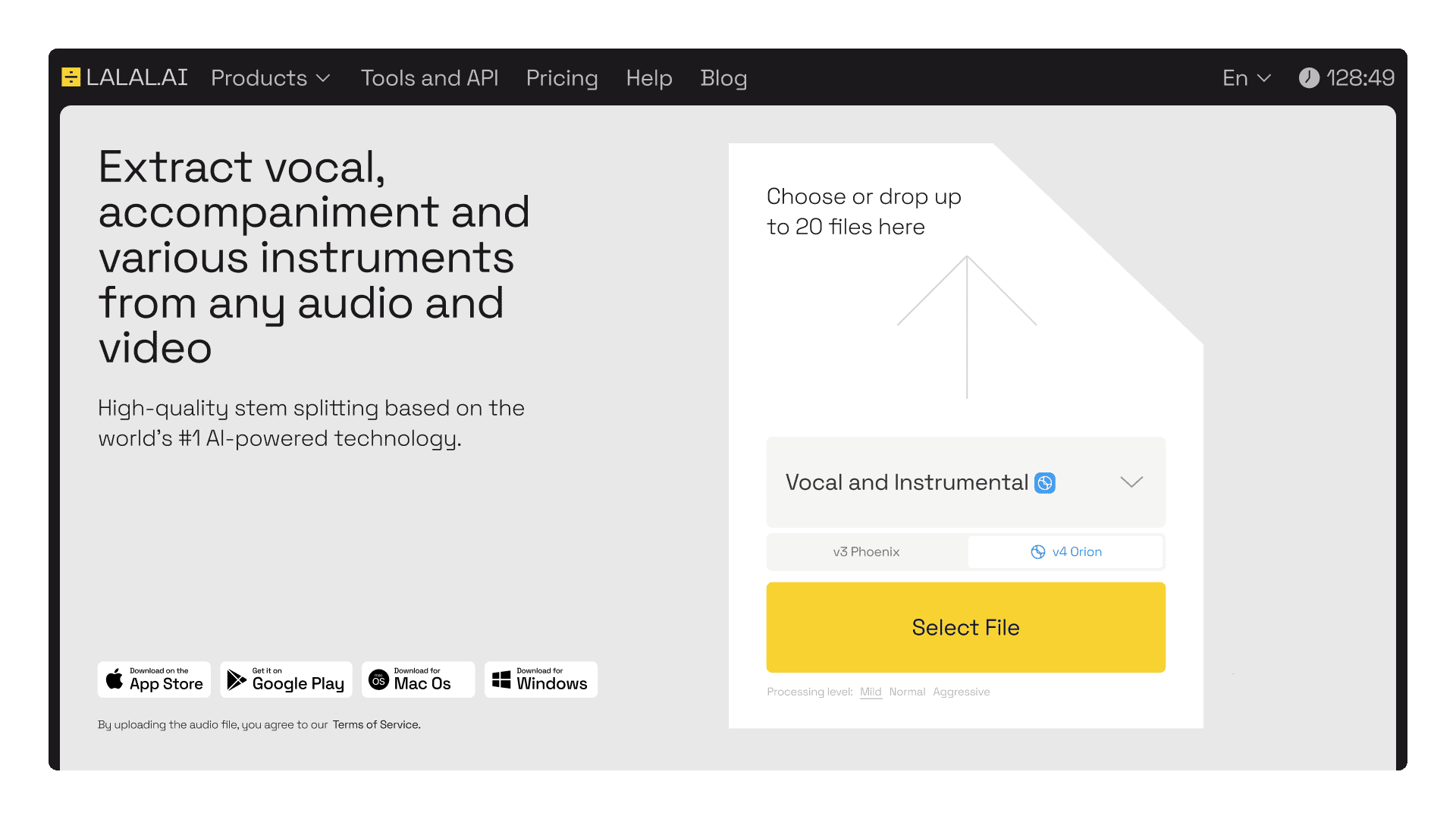Viewport: 1456px width, 819px height.
Task: Click the Download for Mac Os badge
Action: [x=418, y=679]
